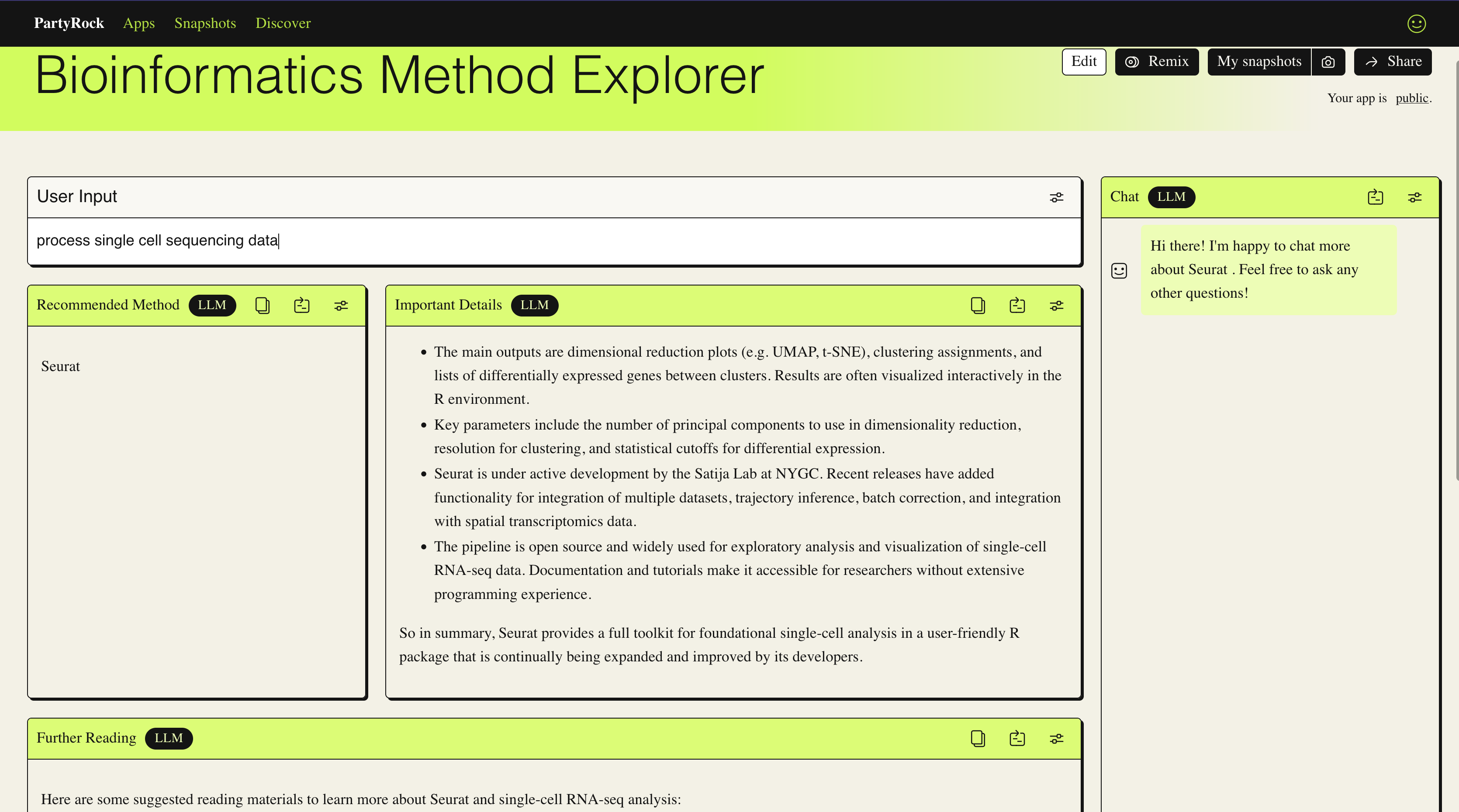Click the Remix button
The width and height of the screenshot is (1459, 812).
click(1157, 62)
